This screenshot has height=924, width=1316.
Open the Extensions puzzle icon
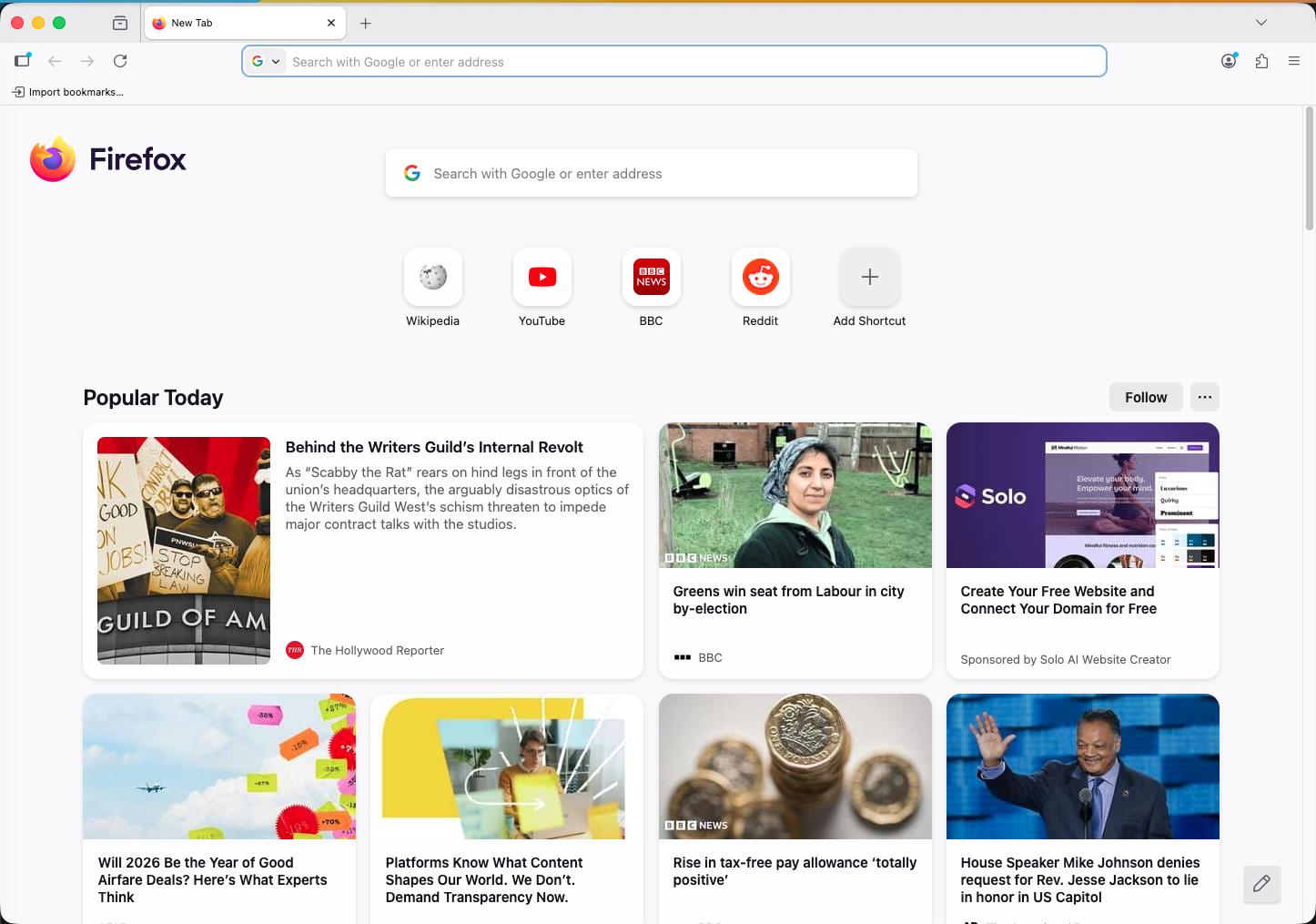click(1261, 61)
